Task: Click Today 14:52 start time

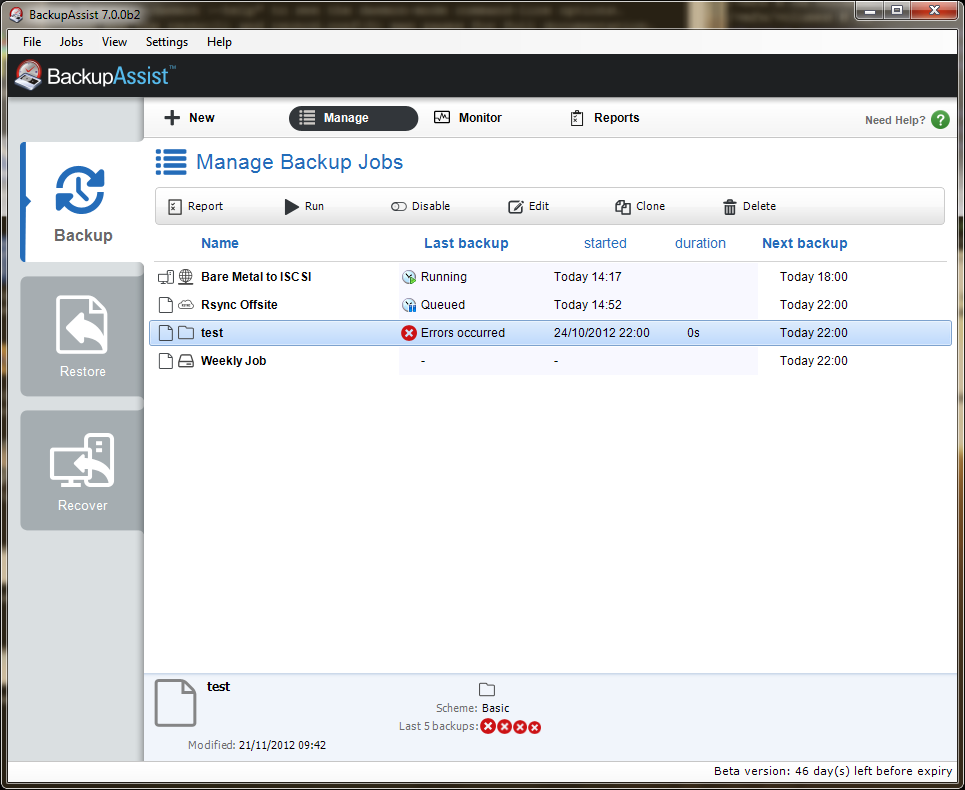Action: [x=588, y=305]
